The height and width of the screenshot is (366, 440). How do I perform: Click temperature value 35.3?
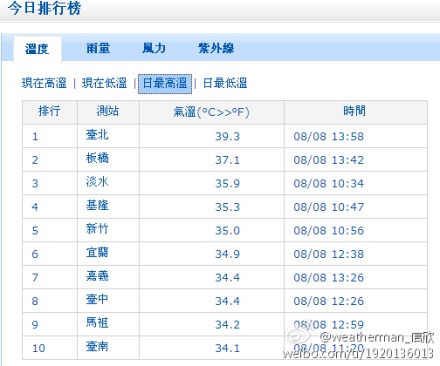(x=227, y=207)
